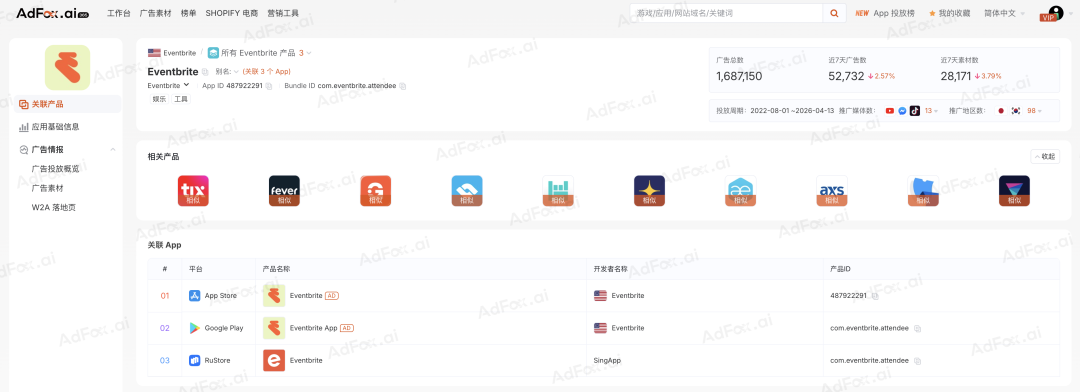Click the 近7天素材数 value 28,171
1080x392 pixels.
point(956,76)
